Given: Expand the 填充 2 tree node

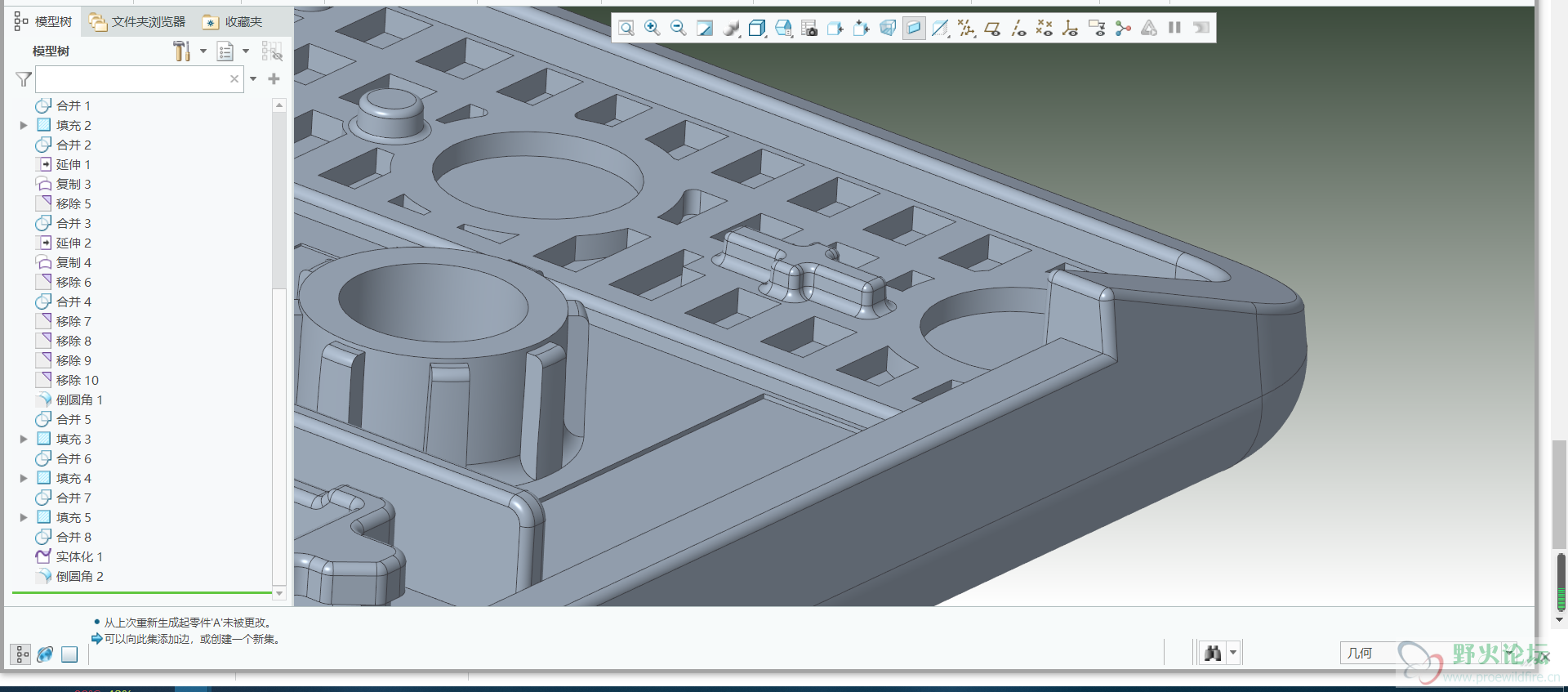Looking at the screenshot, I should coord(24,125).
